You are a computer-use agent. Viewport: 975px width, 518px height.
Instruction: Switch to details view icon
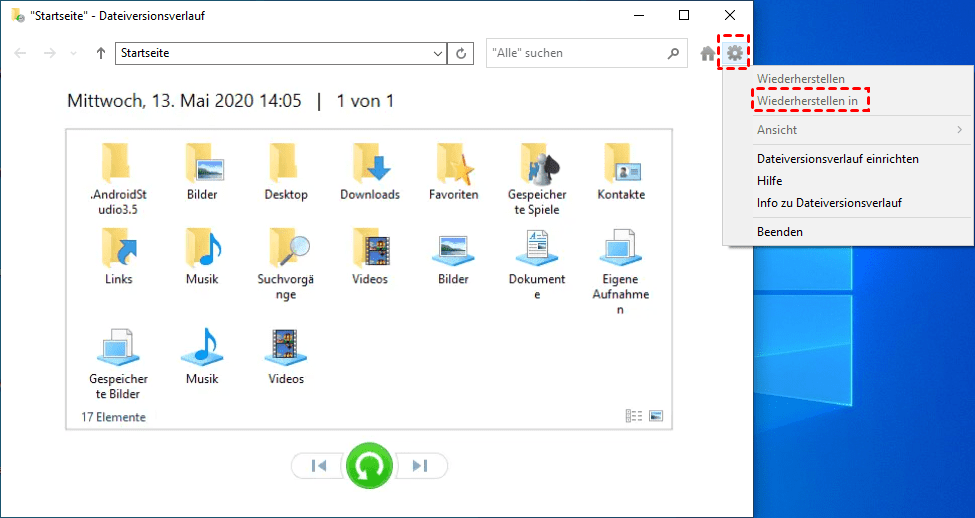[634, 416]
